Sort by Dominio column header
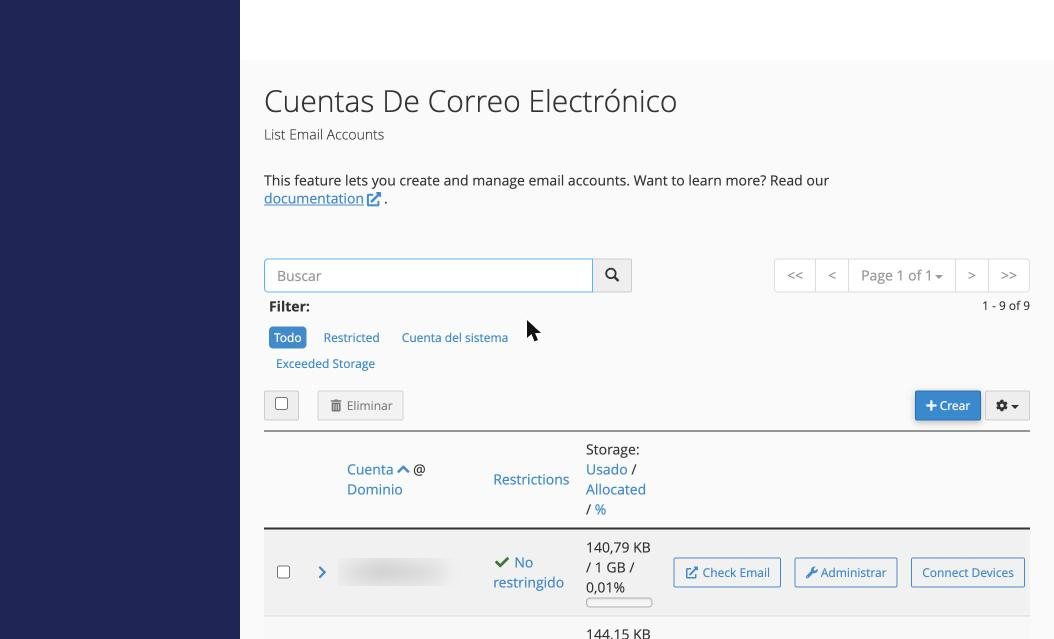 (374, 490)
